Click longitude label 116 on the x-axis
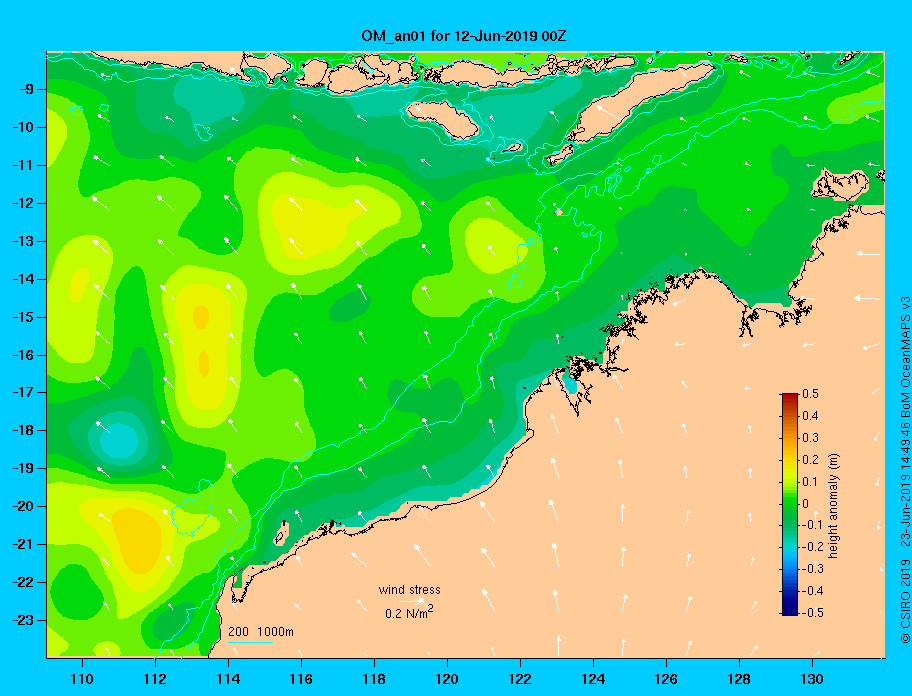This screenshot has height=696, width=912. [x=301, y=679]
